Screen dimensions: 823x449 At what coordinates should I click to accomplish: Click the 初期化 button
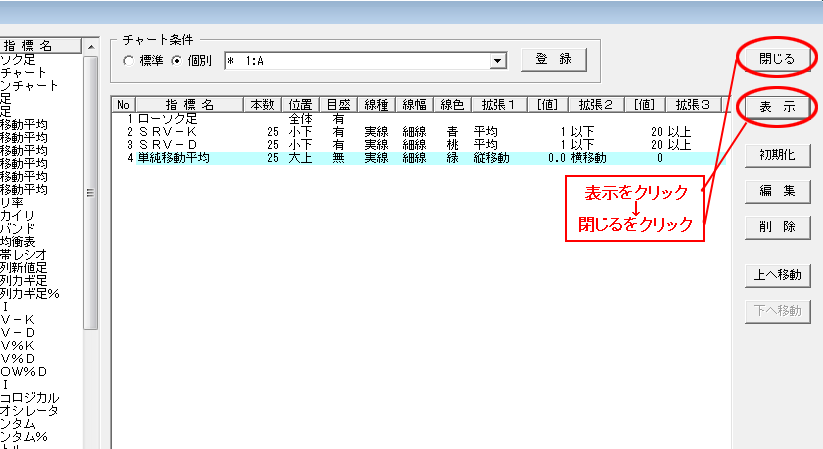[777, 155]
